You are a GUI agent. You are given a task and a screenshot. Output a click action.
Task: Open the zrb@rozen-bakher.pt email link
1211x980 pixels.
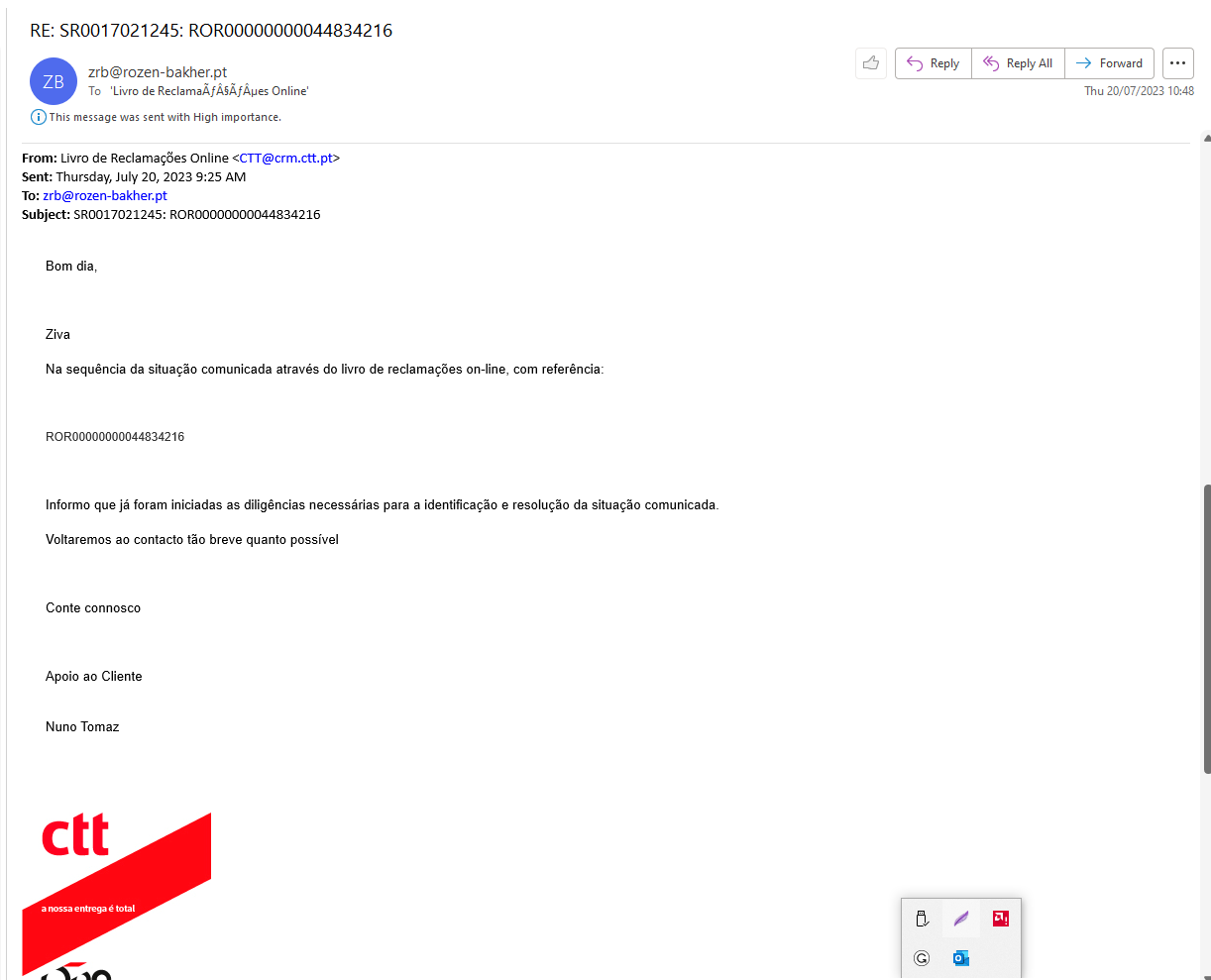coord(104,195)
